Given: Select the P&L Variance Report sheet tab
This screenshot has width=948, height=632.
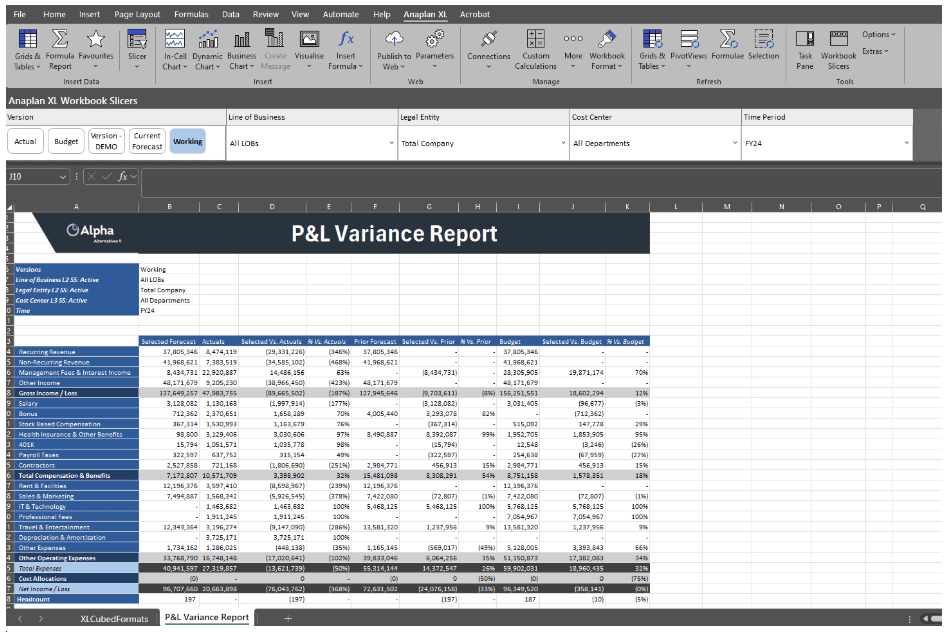Looking at the screenshot, I should pos(207,617).
